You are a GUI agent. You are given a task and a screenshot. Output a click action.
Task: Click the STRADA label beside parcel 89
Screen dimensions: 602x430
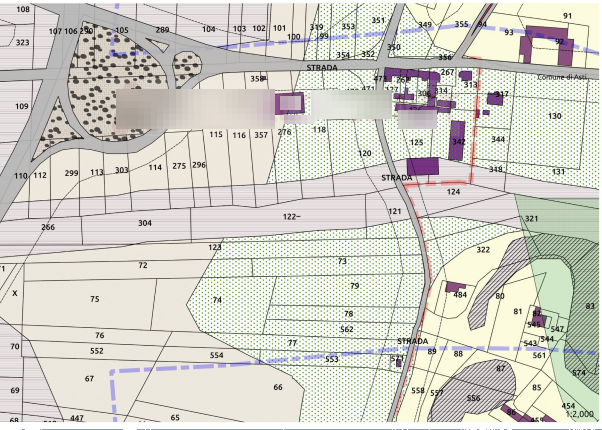tap(412, 341)
